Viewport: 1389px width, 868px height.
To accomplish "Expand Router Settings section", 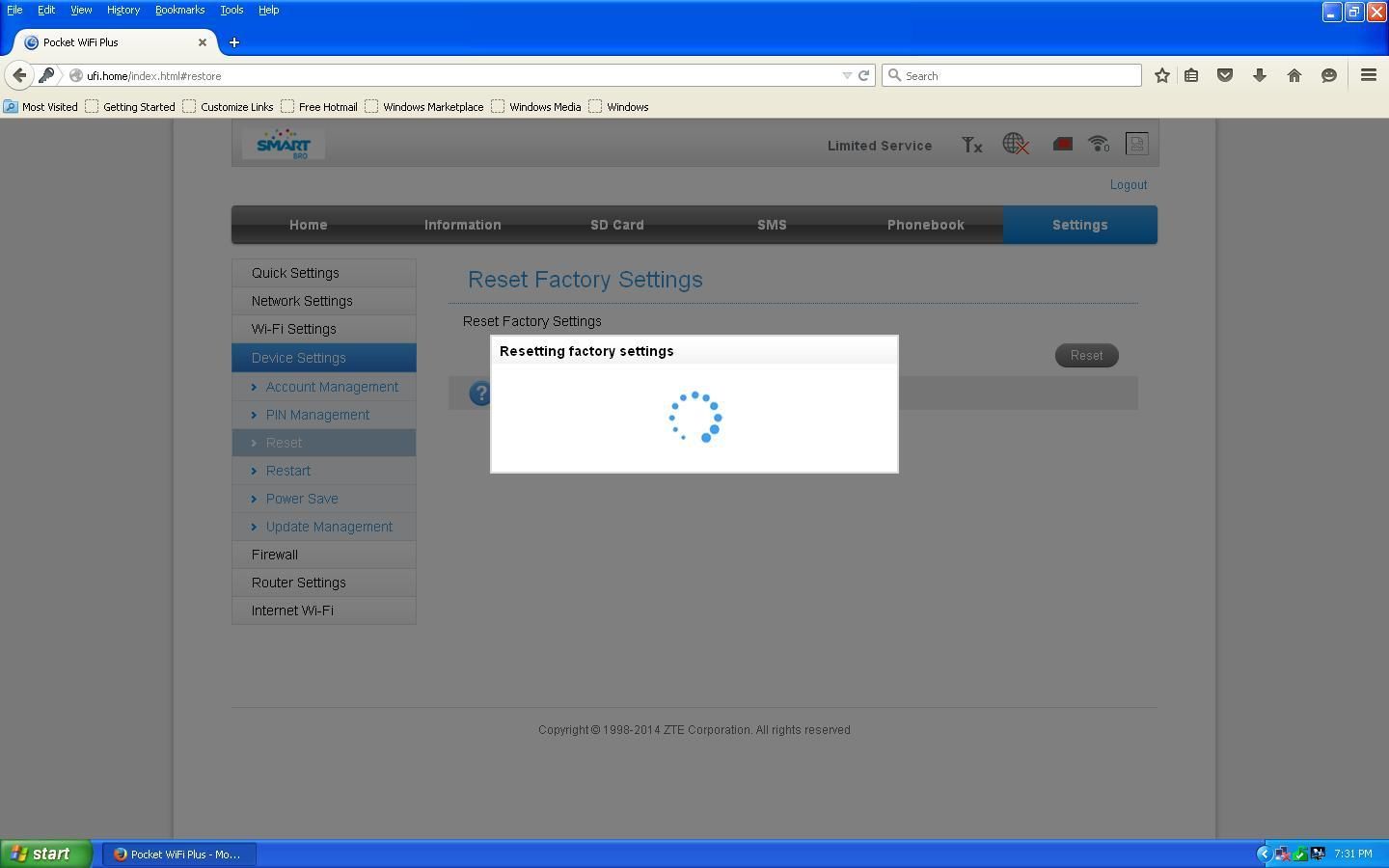I will coord(299,583).
